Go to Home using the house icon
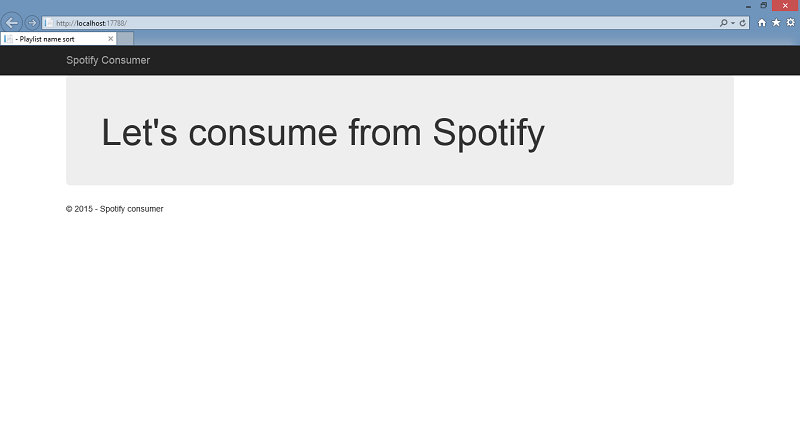Image resolution: width=800 pixels, height=425 pixels. [763, 22]
